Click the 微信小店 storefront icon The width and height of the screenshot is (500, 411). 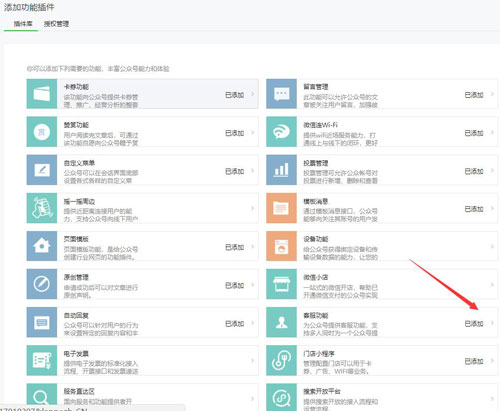click(x=281, y=284)
